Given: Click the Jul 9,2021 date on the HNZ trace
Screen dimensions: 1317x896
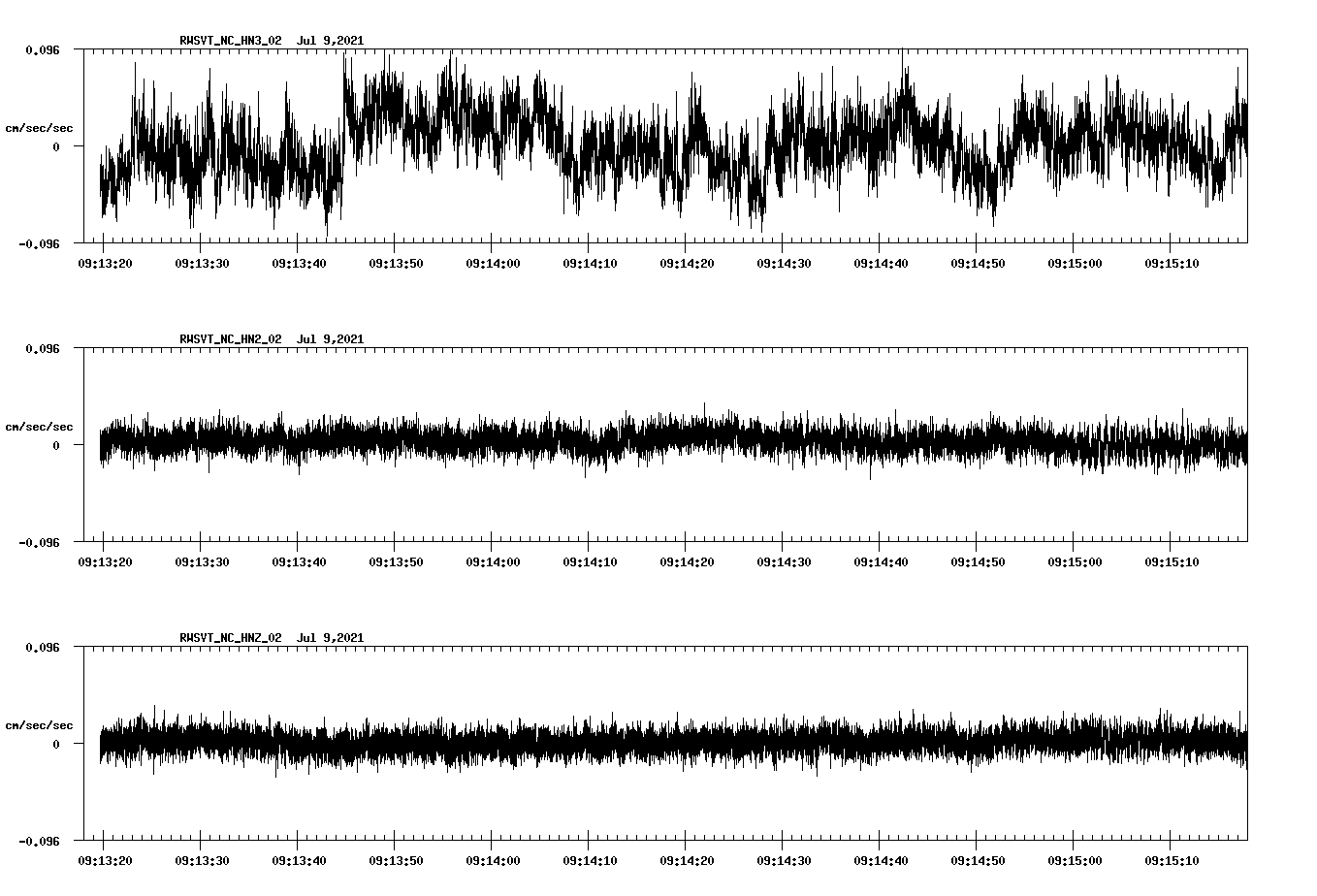Looking at the screenshot, I should (332, 638).
